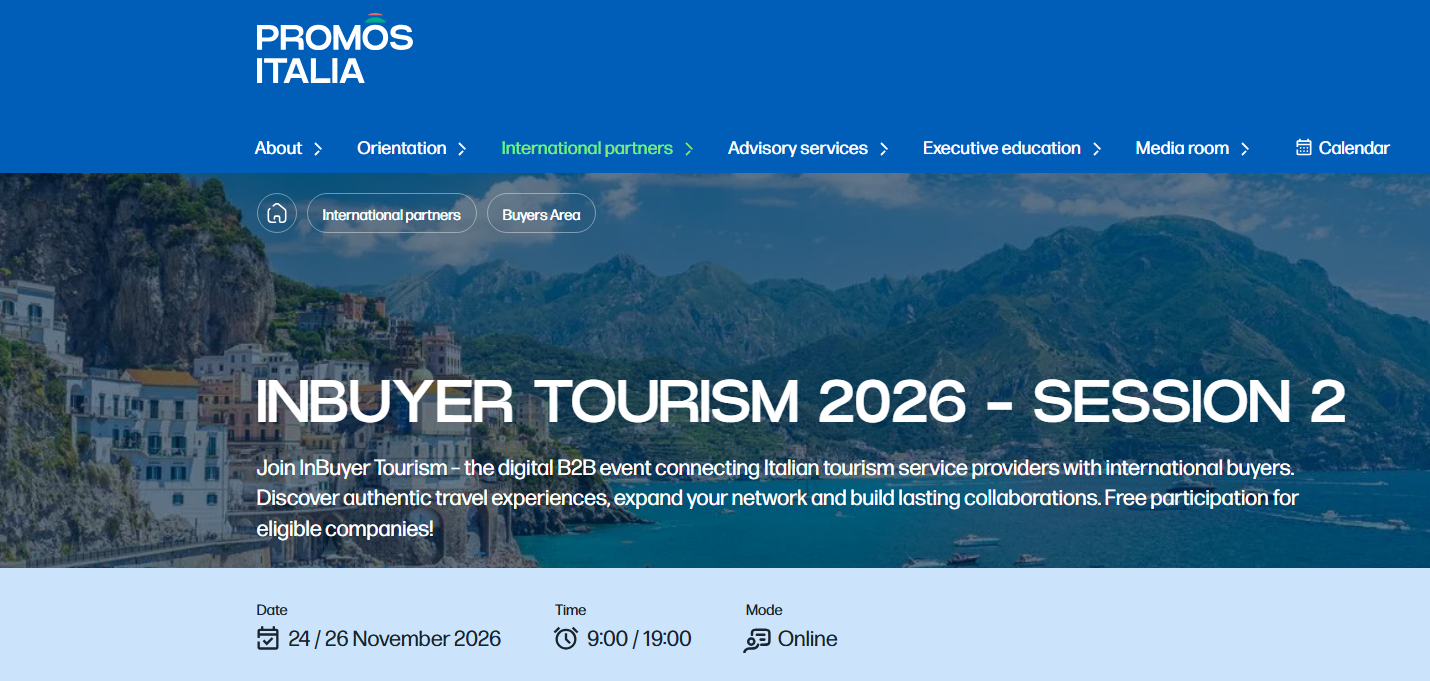The image size is (1430, 681).
Task: Expand the Media room chevron
Action: point(1245,149)
